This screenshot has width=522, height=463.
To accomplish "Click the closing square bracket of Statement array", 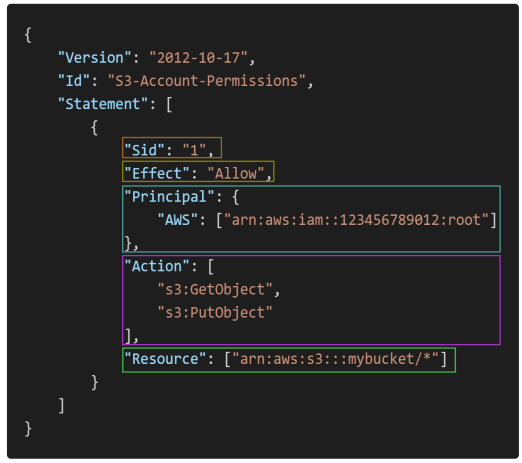I will click(61, 406).
